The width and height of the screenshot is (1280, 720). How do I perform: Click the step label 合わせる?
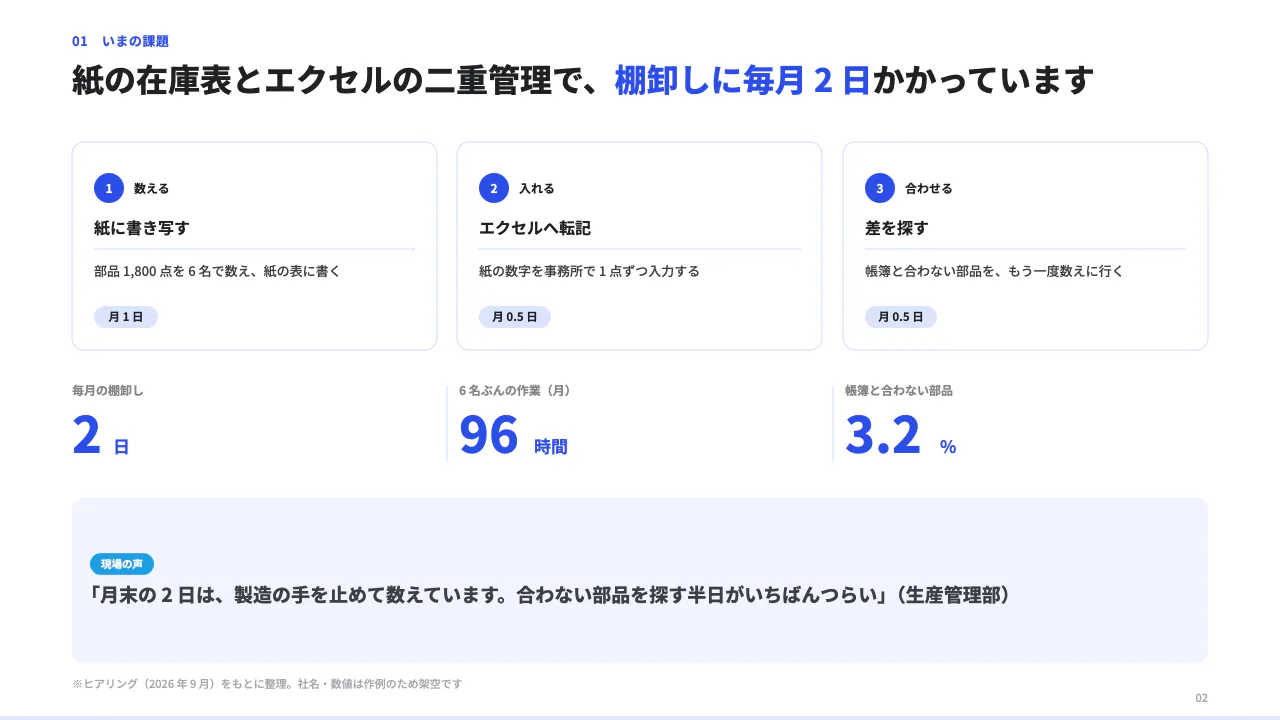coord(929,188)
